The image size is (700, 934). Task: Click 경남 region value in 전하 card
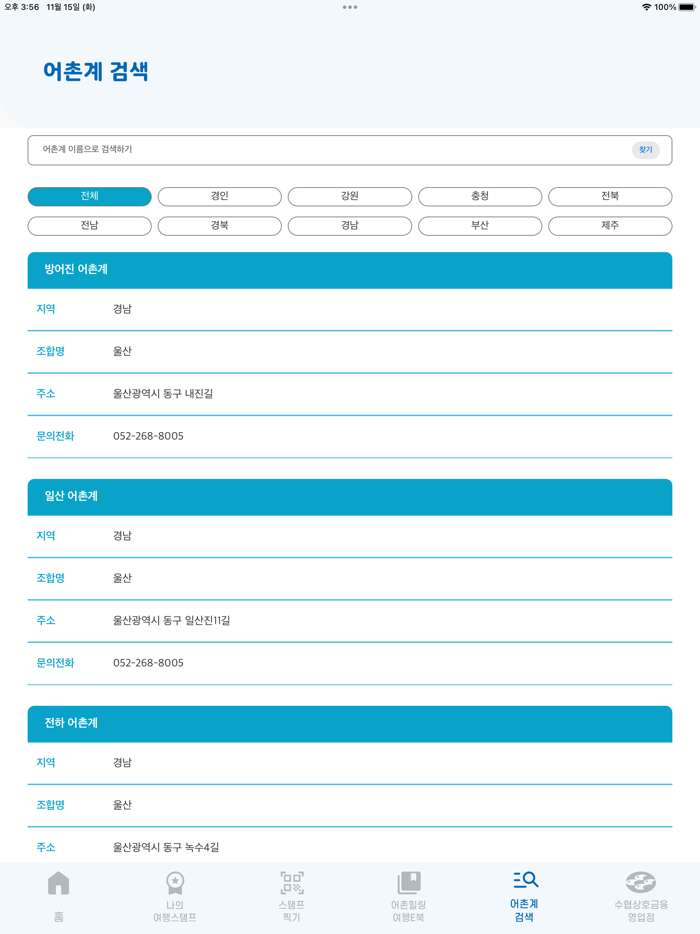tap(122, 762)
